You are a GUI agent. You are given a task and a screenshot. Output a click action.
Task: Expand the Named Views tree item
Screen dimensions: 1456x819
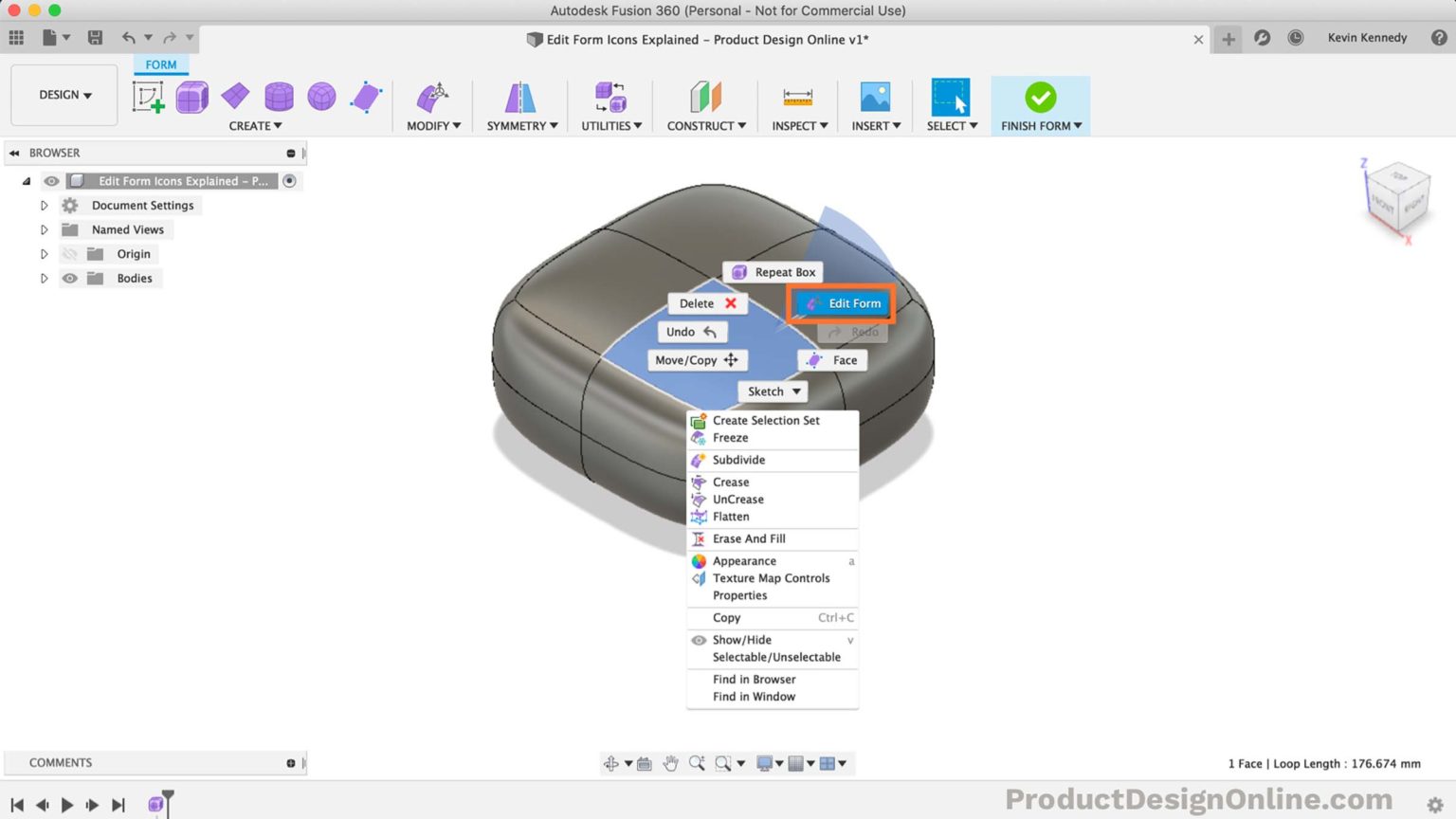point(44,228)
